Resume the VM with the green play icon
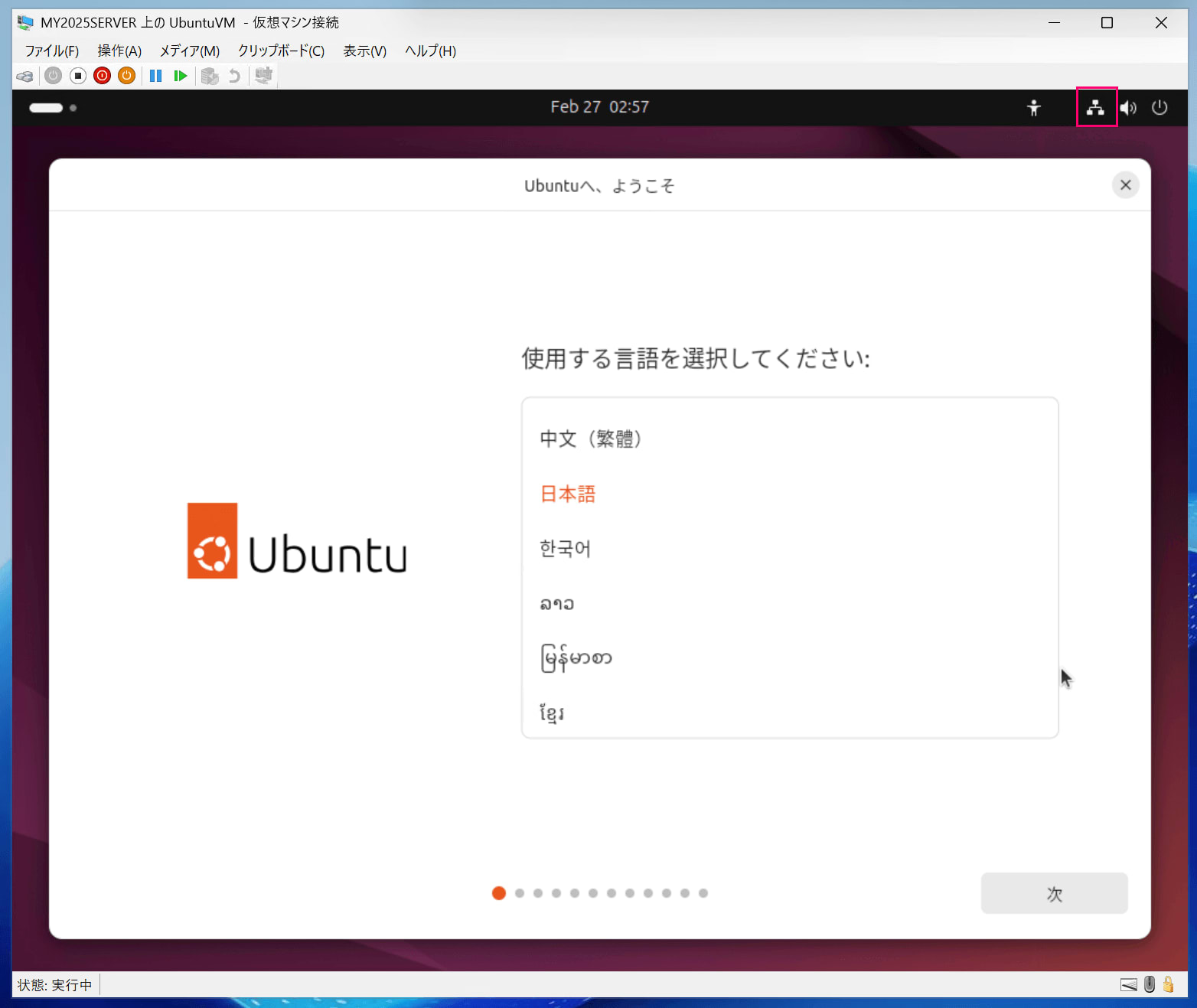1197x1008 pixels. 181,76
